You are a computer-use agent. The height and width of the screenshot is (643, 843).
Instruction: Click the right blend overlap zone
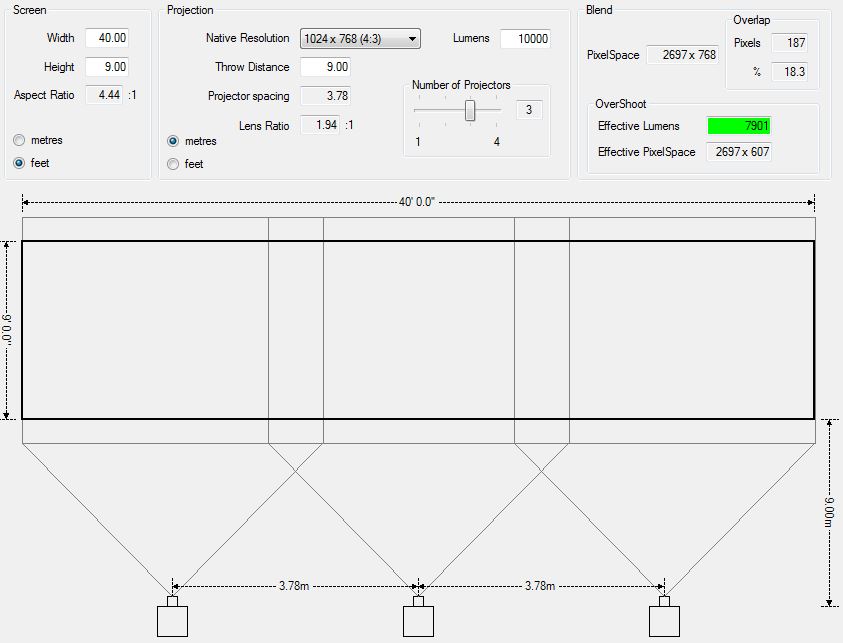point(542,330)
